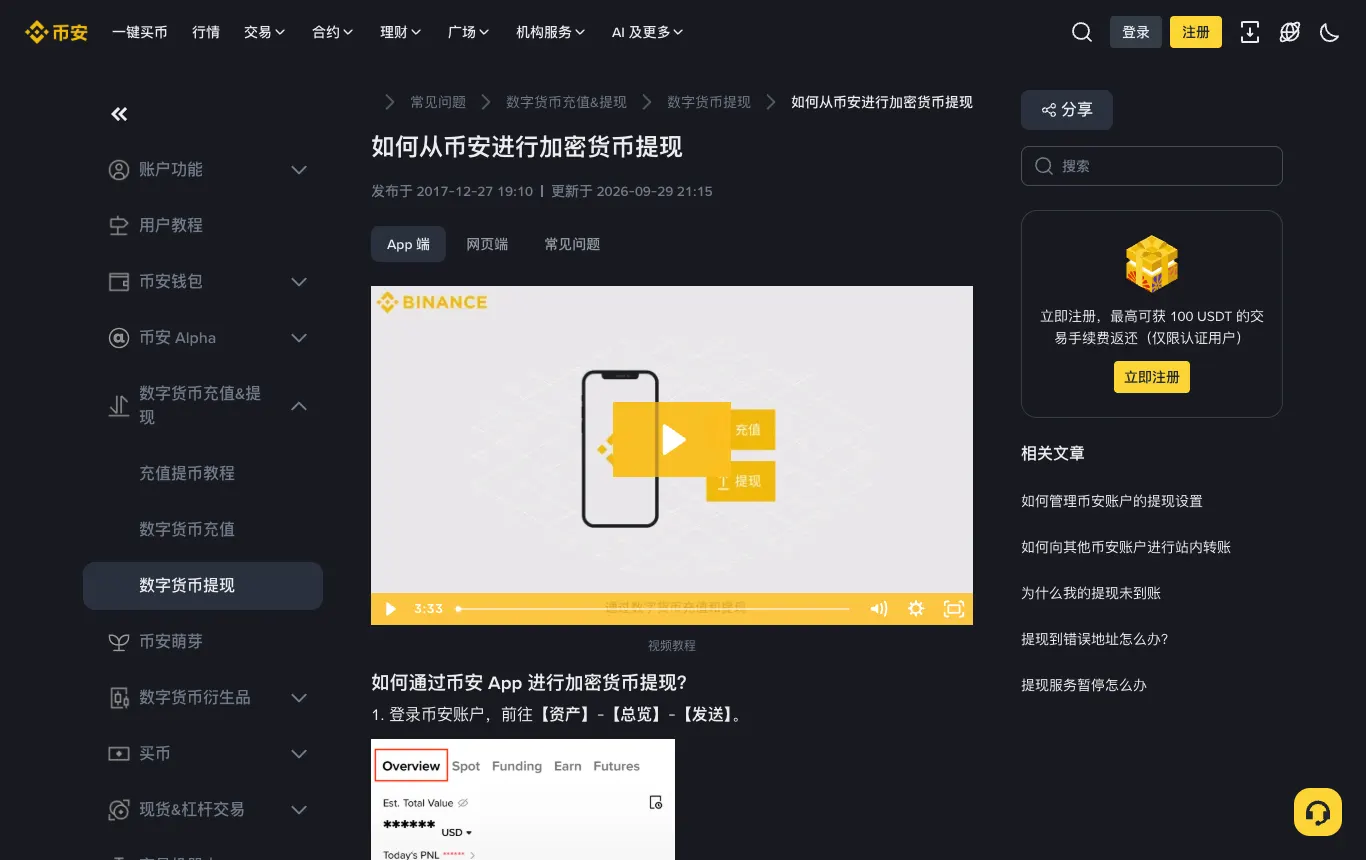Switch to the App 端 tab
This screenshot has width=1366, height=860.
408,244
